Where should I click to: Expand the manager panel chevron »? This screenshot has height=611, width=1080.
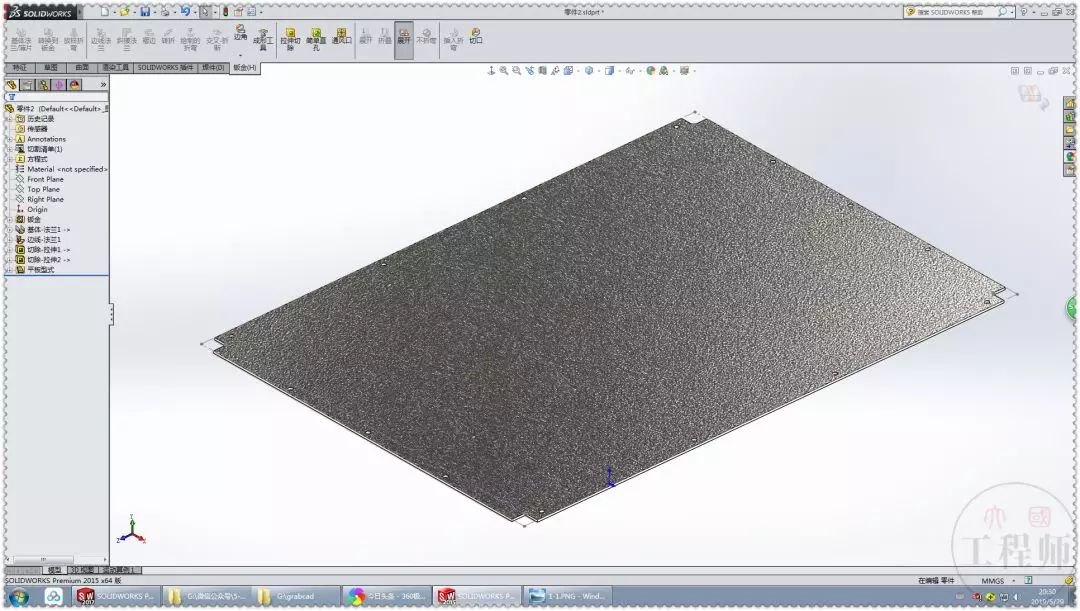[x=103, y=85]
